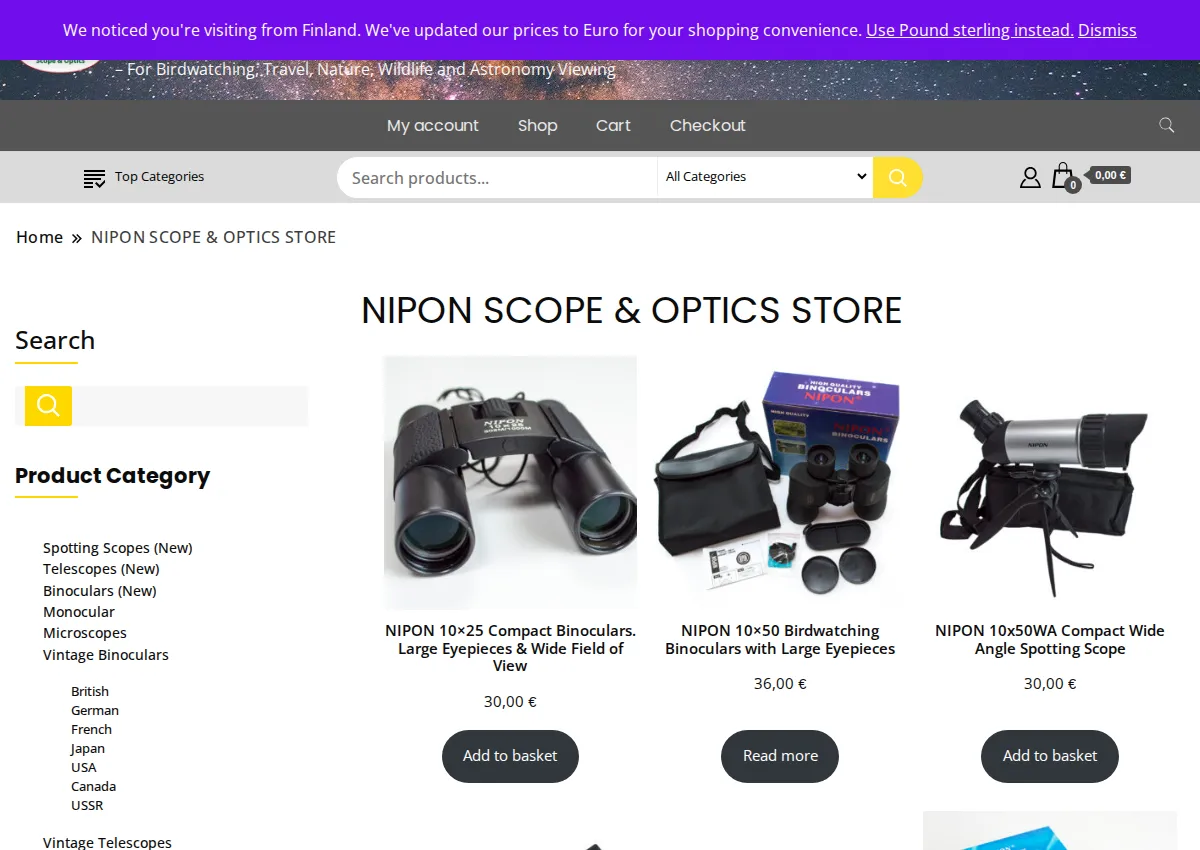This screenshot has height=850, width=1200.
Task: Click the NIPON SCOPE & OPTICS STORE breadcrumb text
Action: click(213, 237)
